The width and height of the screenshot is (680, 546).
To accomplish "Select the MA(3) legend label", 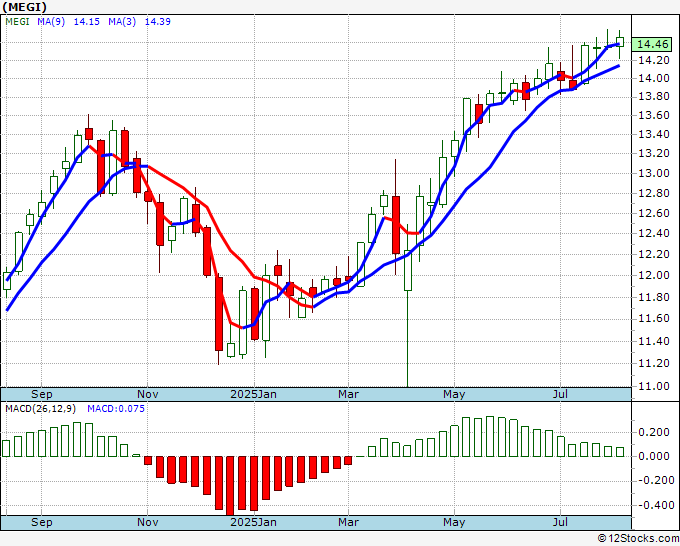I will (x=122, y=21).
